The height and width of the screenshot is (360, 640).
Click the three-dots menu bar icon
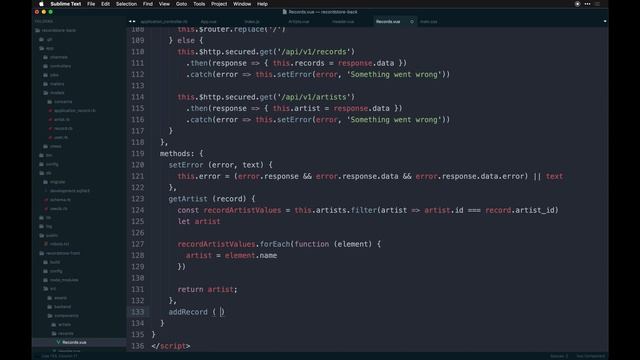click(587, 4)
